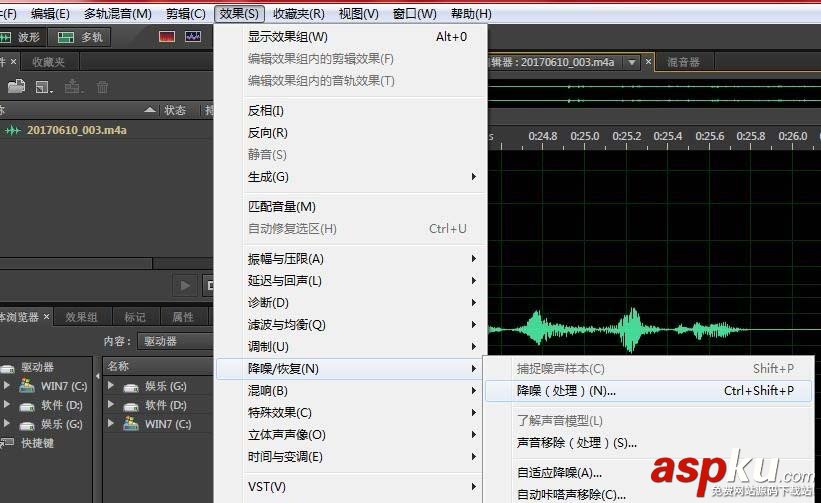The height and width of the screenshot is (503, 821).
Task: Expand 娱乐 (G:) in left drive tree
Action: click(6, 423)
